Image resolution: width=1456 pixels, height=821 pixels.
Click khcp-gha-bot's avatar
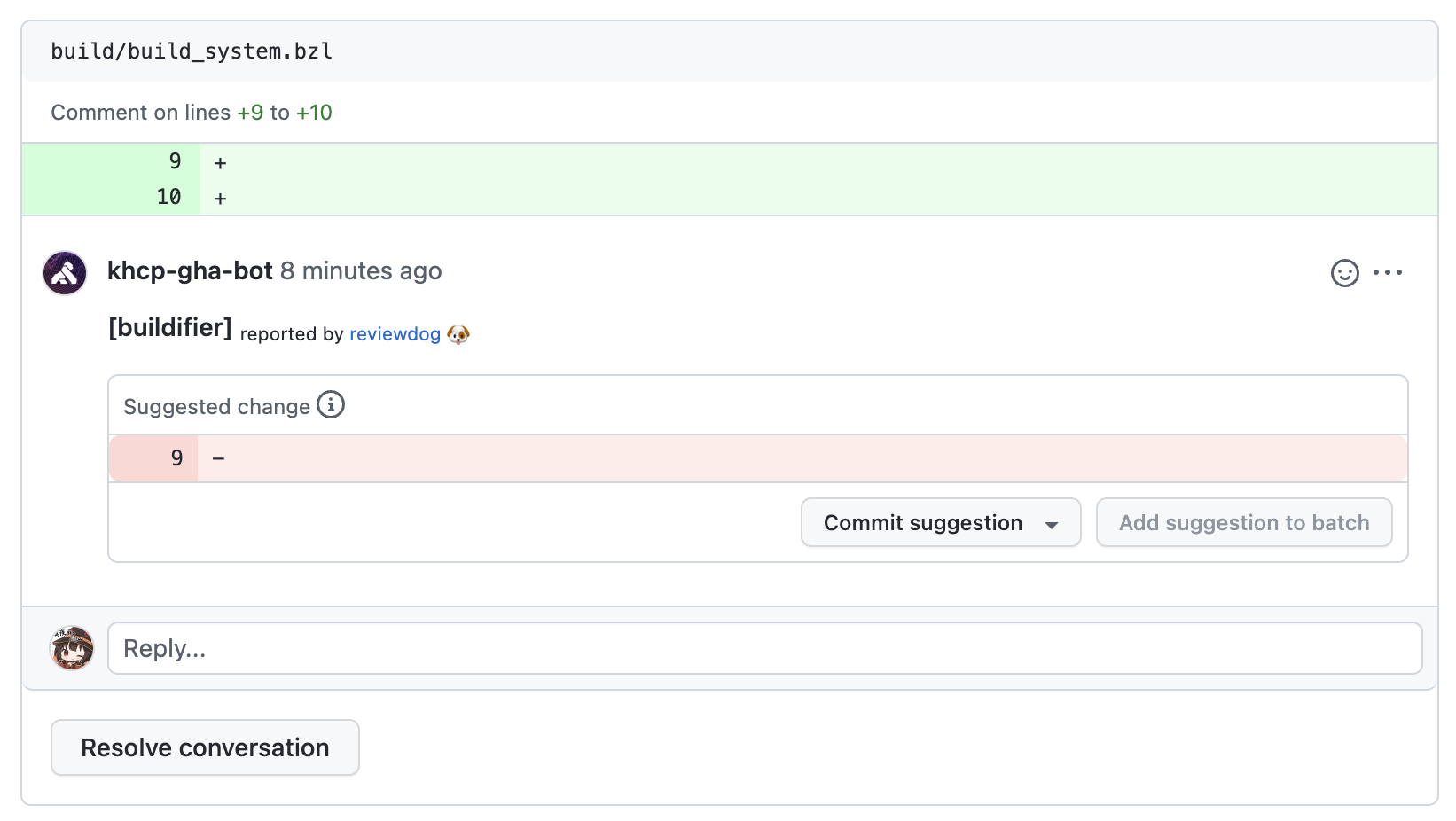tap(63, 273)
